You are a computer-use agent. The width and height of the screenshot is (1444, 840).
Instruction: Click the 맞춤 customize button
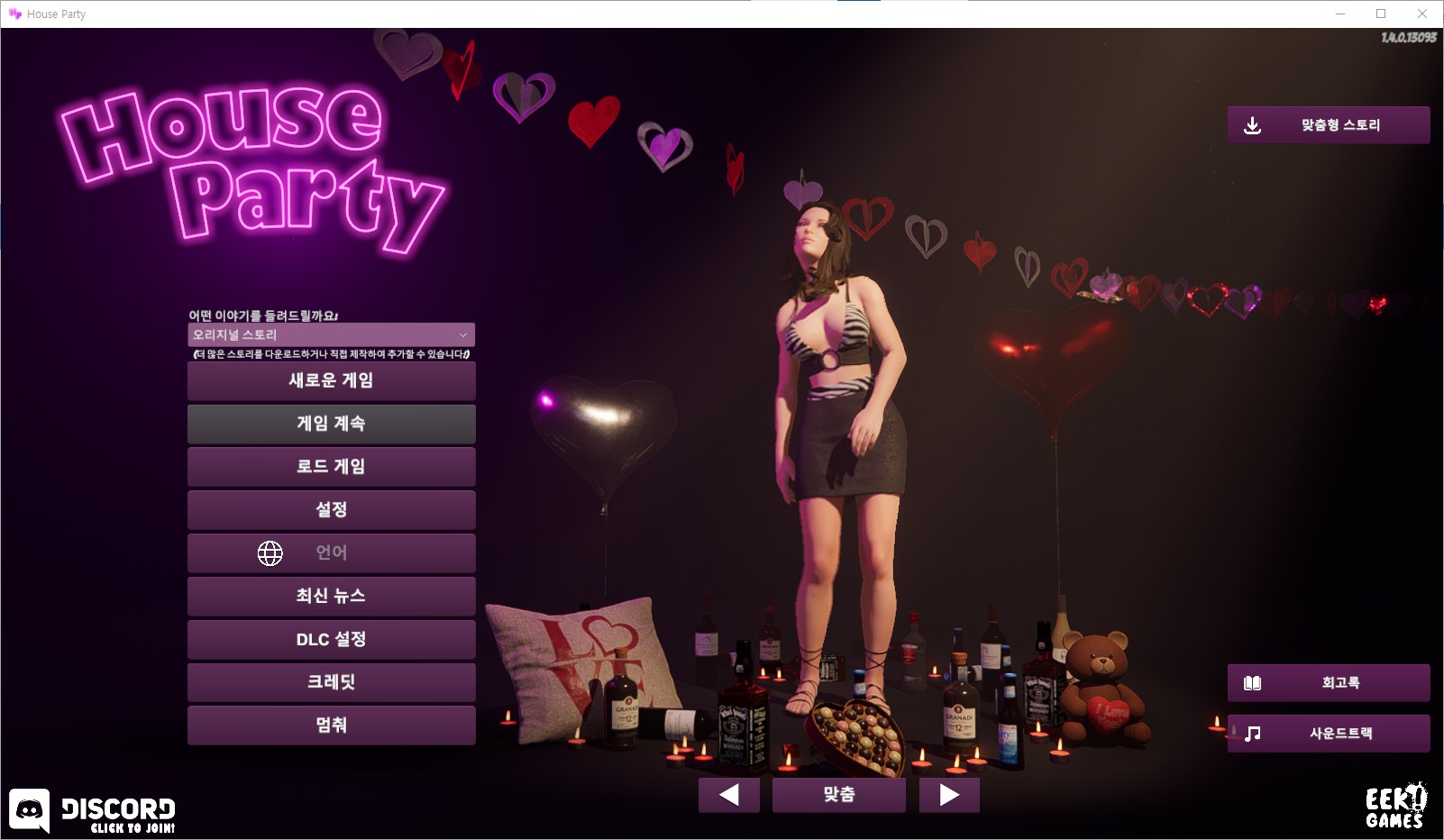(x=839, y=795)
